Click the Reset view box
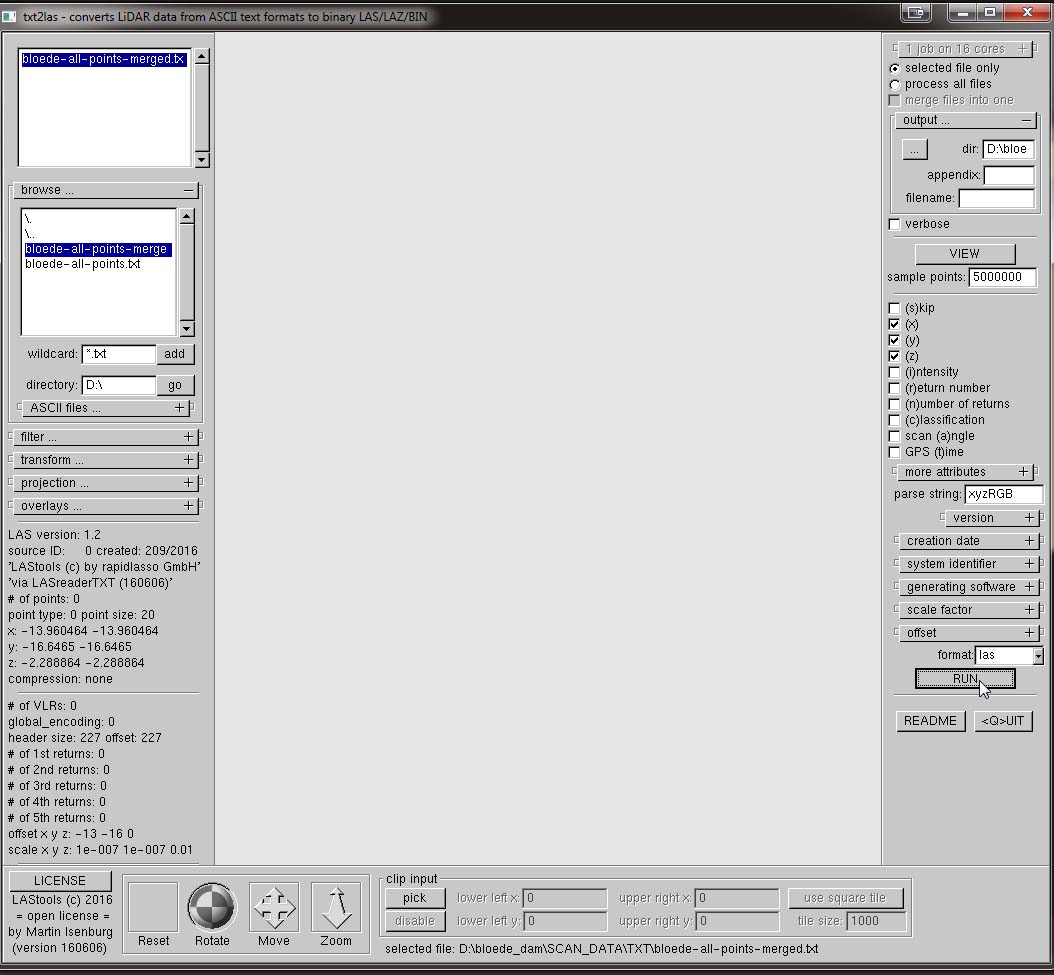Screen dimensions: 1054x975 (x=153, y=906)
